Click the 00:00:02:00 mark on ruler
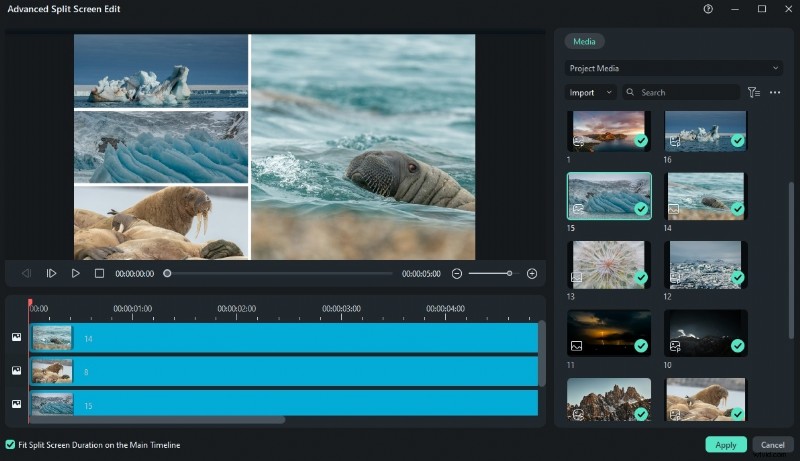Viewport: 800px width, 461px height. (236, 309)
